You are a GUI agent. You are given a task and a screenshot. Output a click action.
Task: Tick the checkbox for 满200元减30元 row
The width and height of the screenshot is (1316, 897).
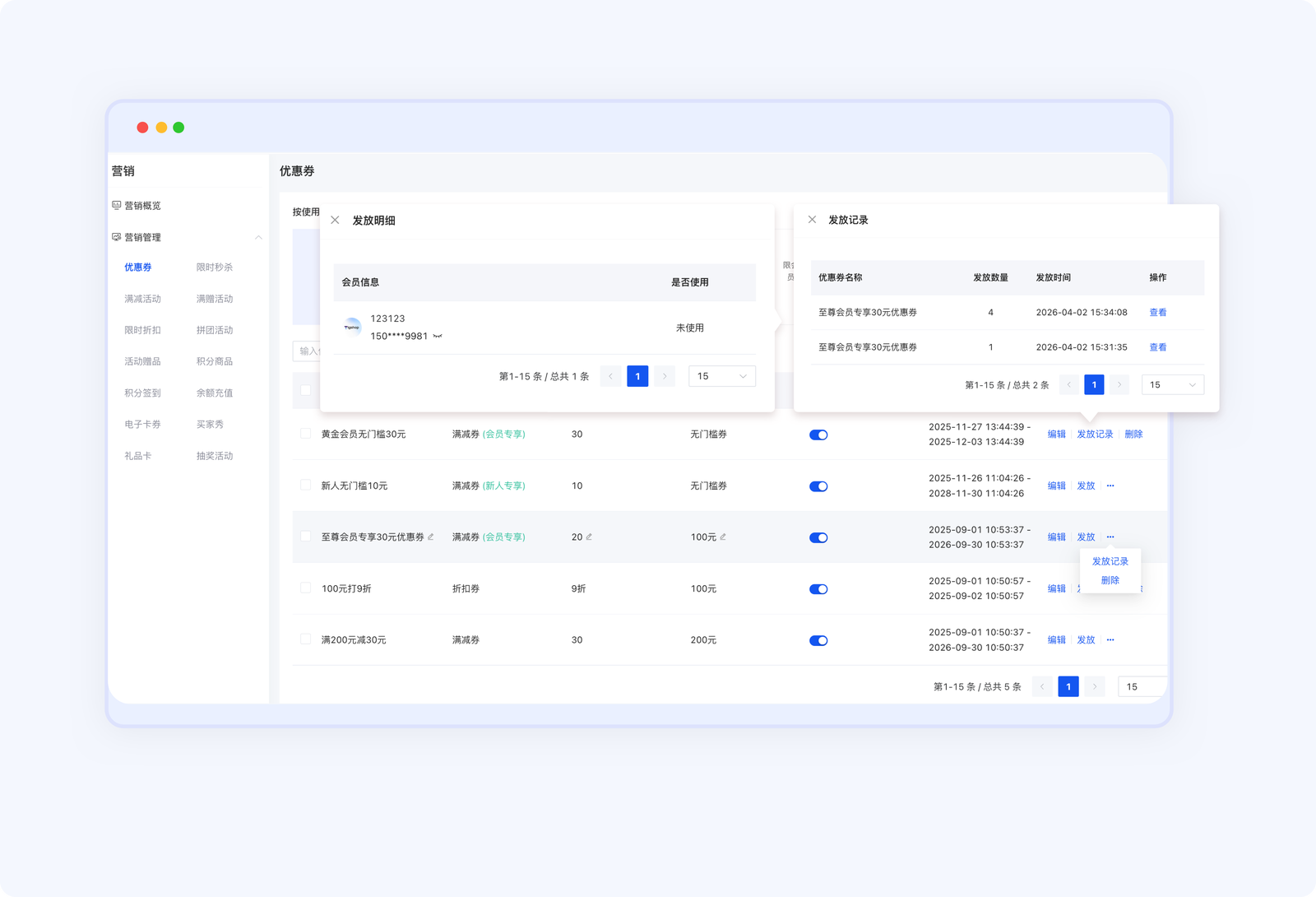(306, 639)
